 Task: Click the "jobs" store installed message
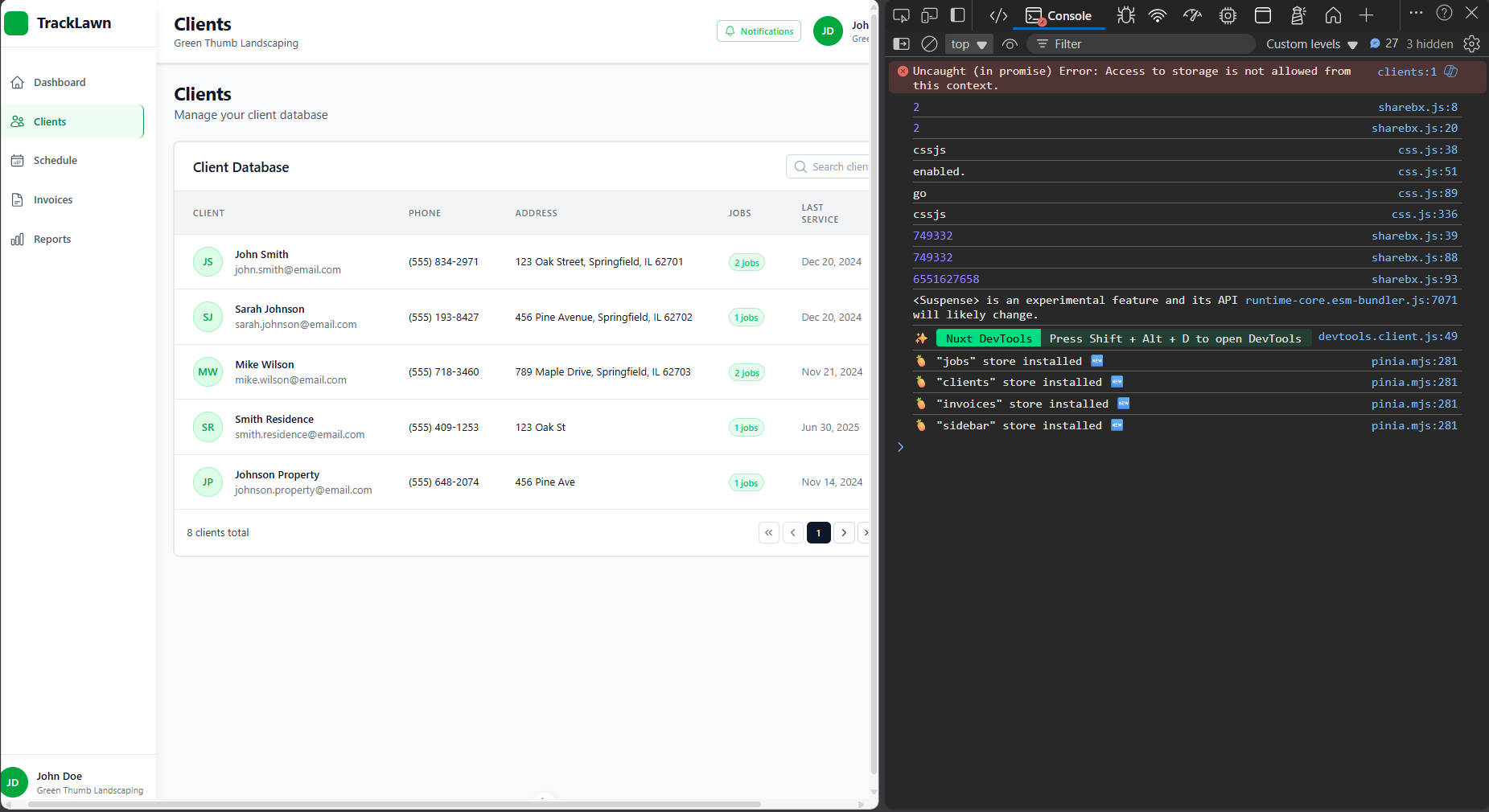(x=1009, y=361)
